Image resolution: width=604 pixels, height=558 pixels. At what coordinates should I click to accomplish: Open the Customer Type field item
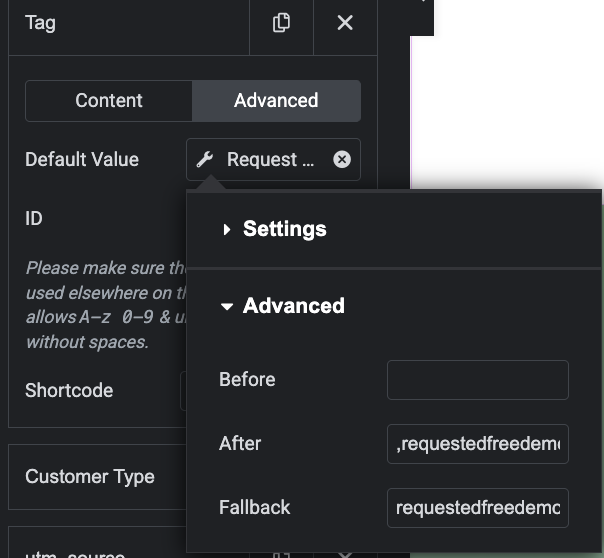[x=90, y=476]
